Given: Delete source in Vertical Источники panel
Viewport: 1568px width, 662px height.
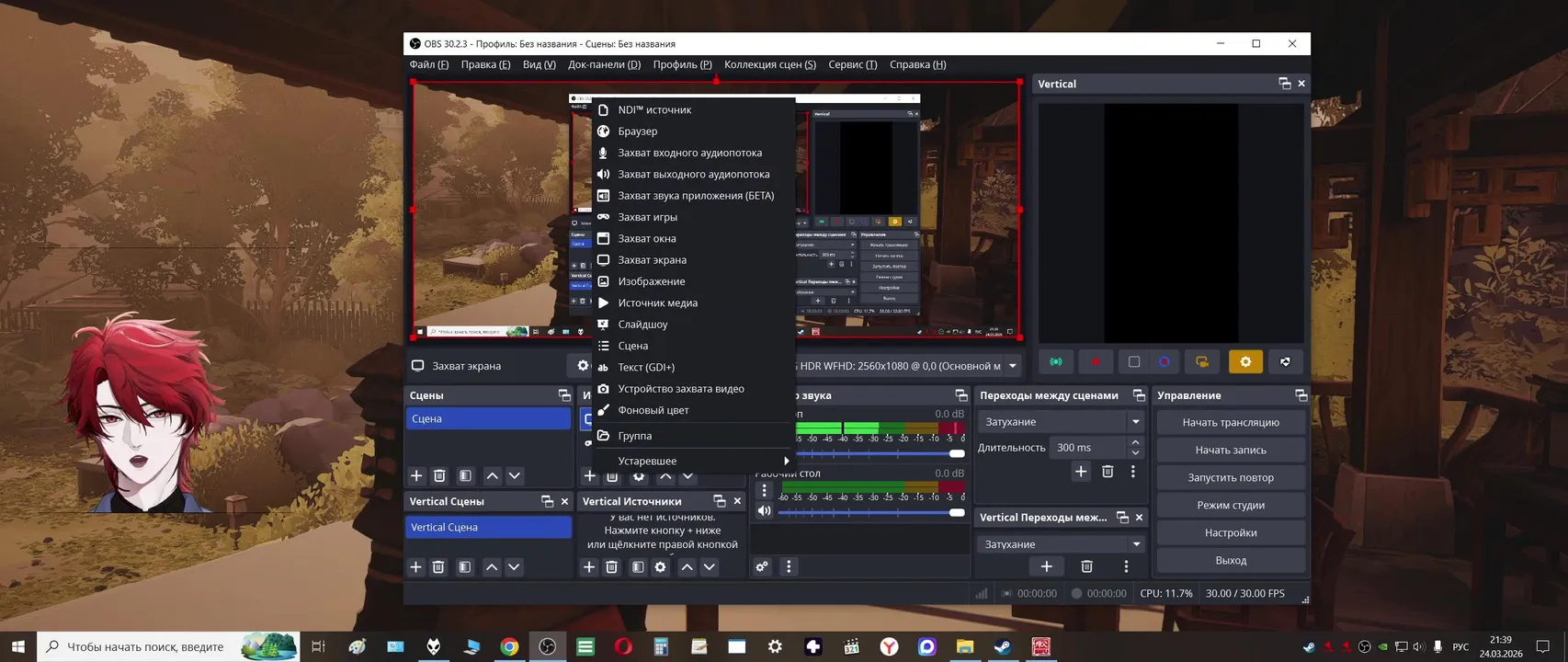Looking at the screenshot, I should 612,566.
